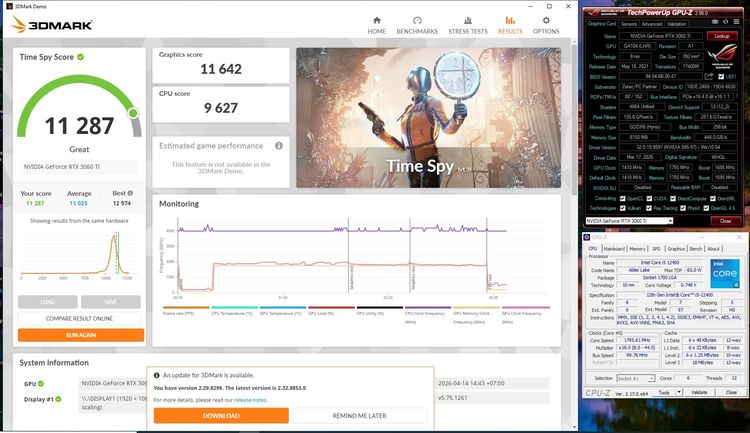This screenshot has width=750, height=433.
Task: Click the score distribution chart
Action: pyautogui.click(x=77, y=255)
